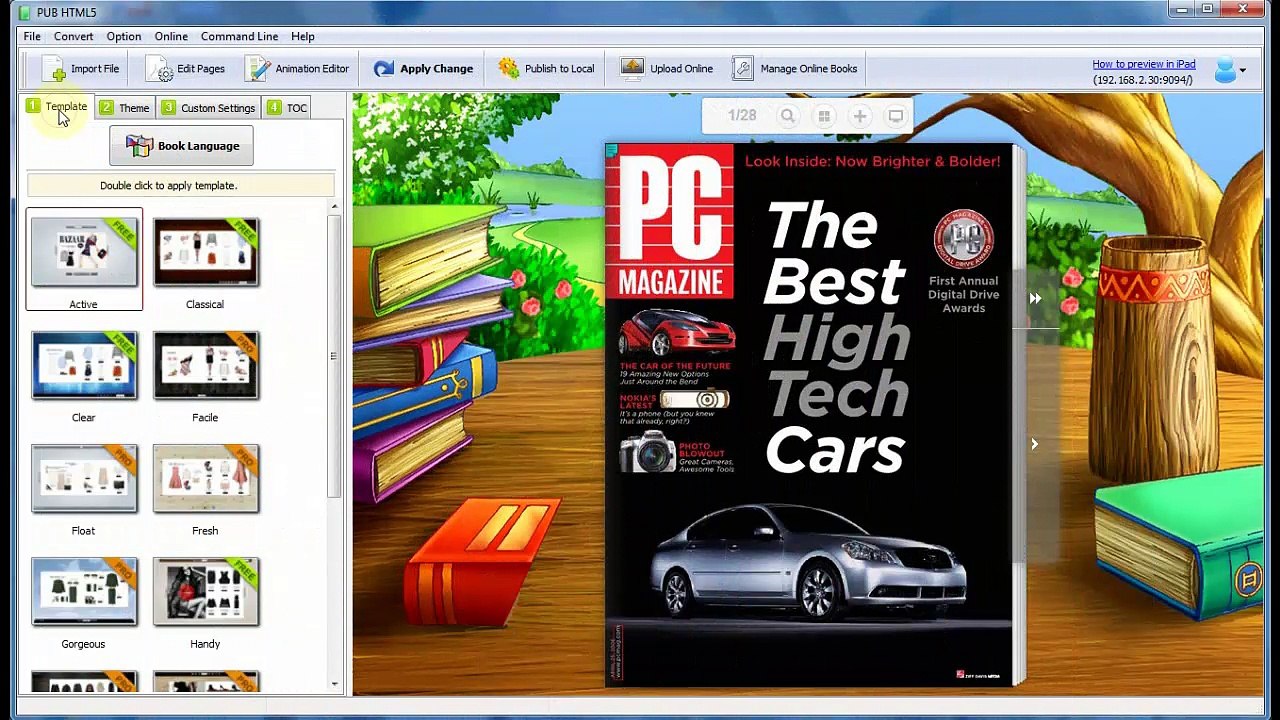
Task: Open the Convert menu
Action: pos(74,36)
